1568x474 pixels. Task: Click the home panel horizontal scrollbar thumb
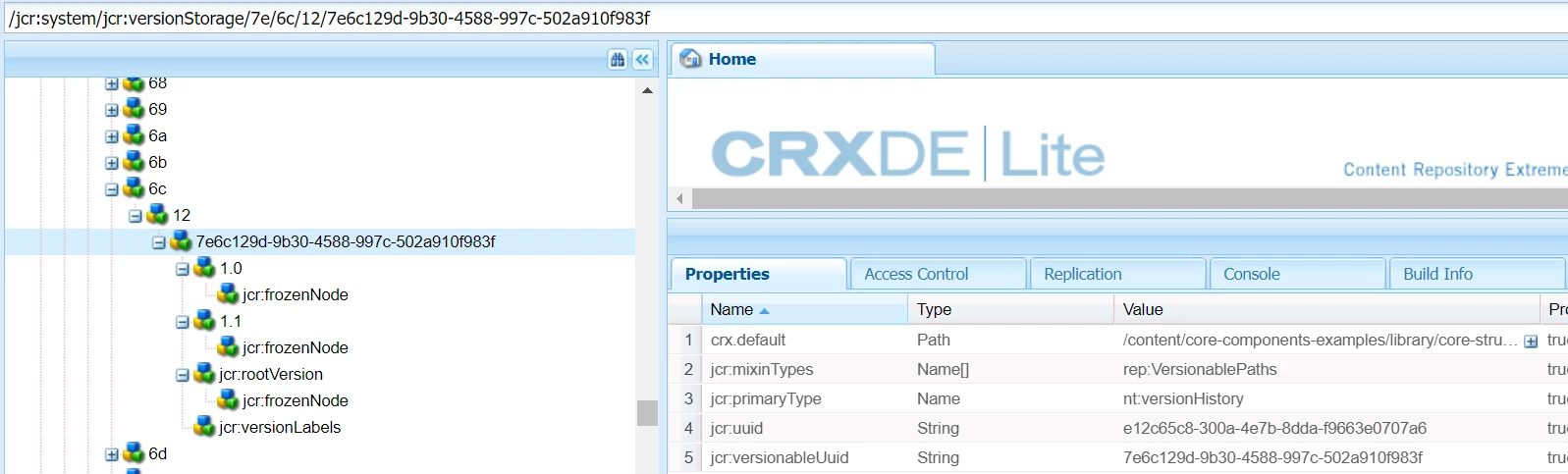click(1129, 199)
